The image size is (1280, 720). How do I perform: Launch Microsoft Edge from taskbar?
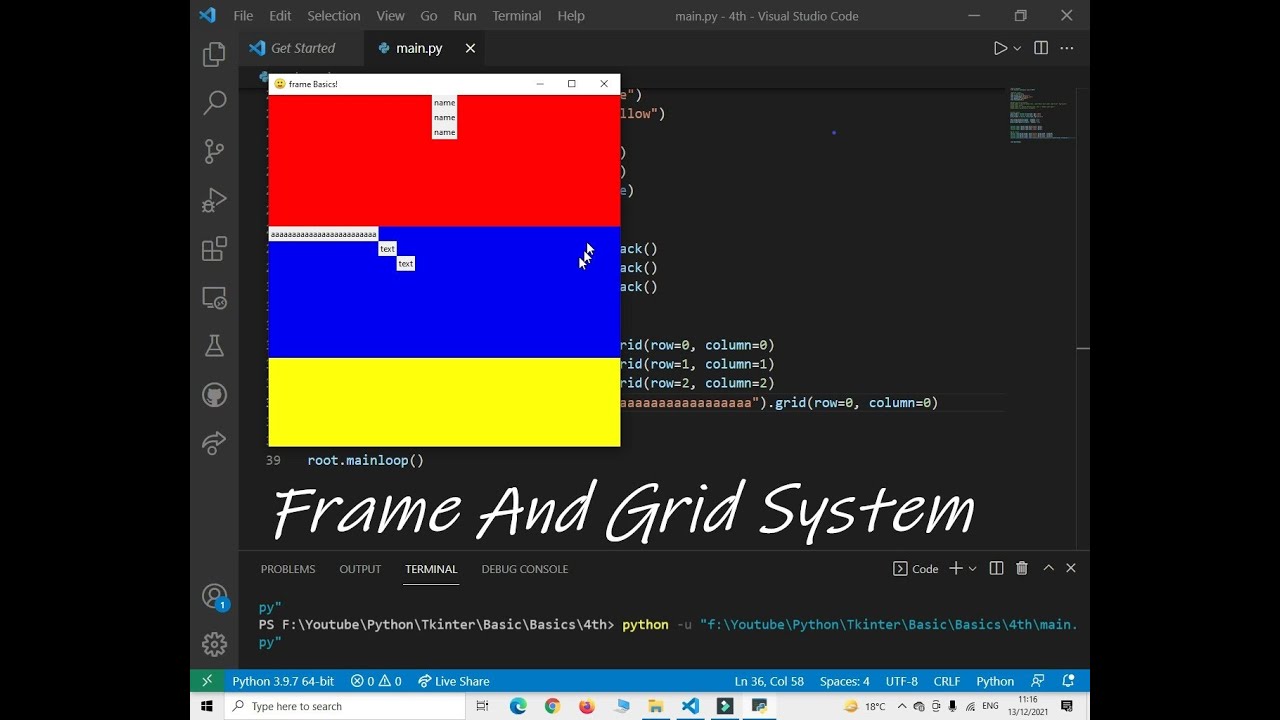tap(518, 706)
